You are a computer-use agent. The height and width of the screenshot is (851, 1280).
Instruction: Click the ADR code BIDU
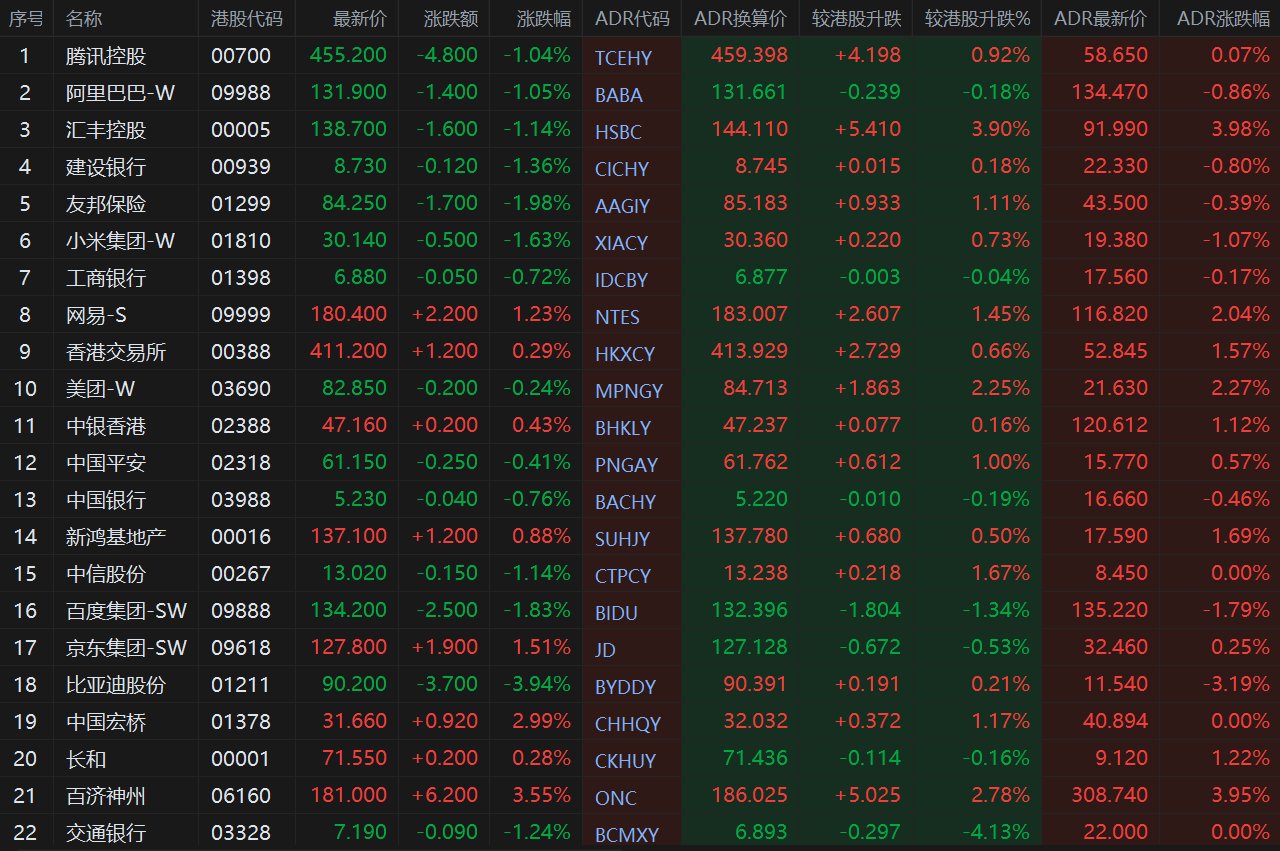pyautogui.click(x=616, y=613)
